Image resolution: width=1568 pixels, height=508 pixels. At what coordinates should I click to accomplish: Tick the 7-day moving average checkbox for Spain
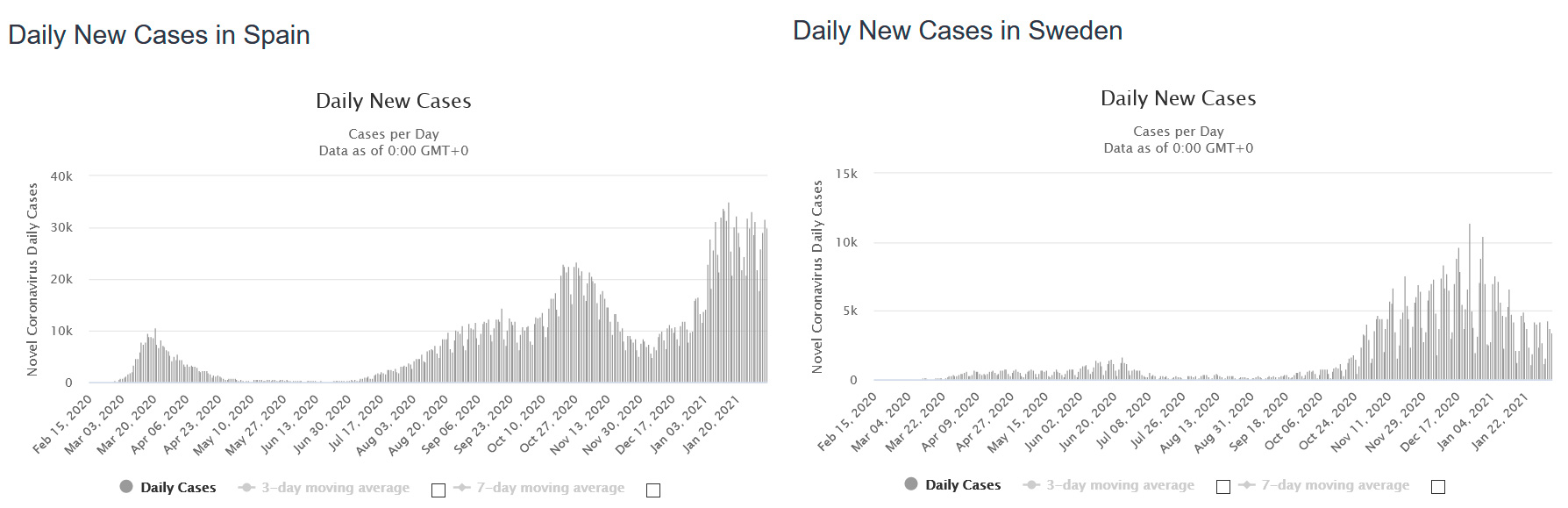(x=653, y=490)
